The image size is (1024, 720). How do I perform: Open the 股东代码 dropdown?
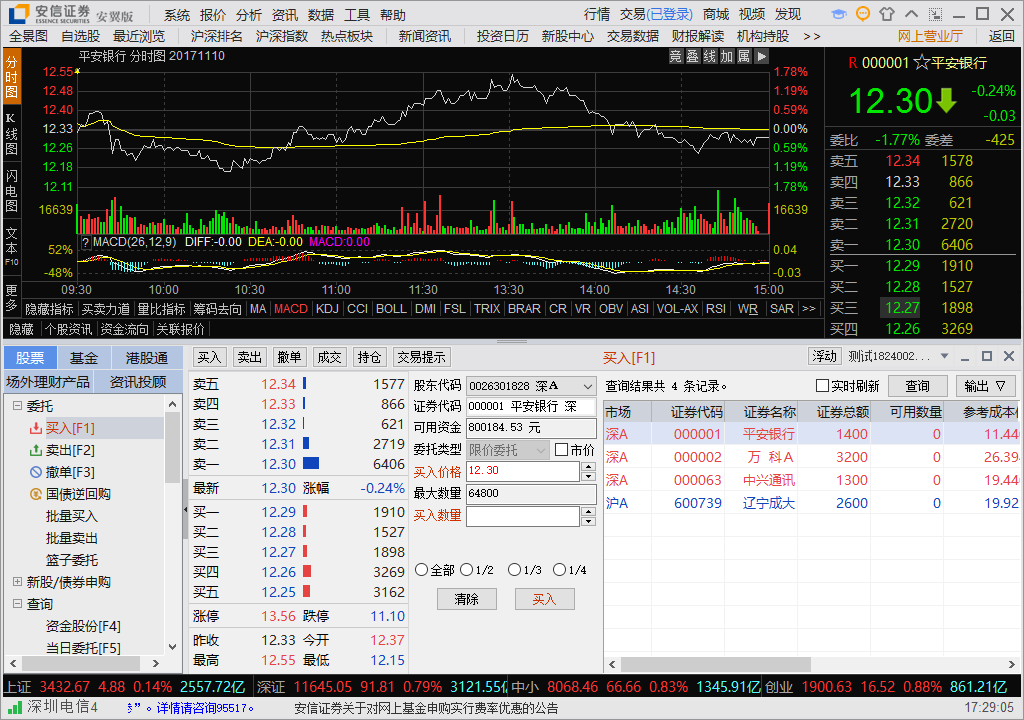[x=588, y=386]
